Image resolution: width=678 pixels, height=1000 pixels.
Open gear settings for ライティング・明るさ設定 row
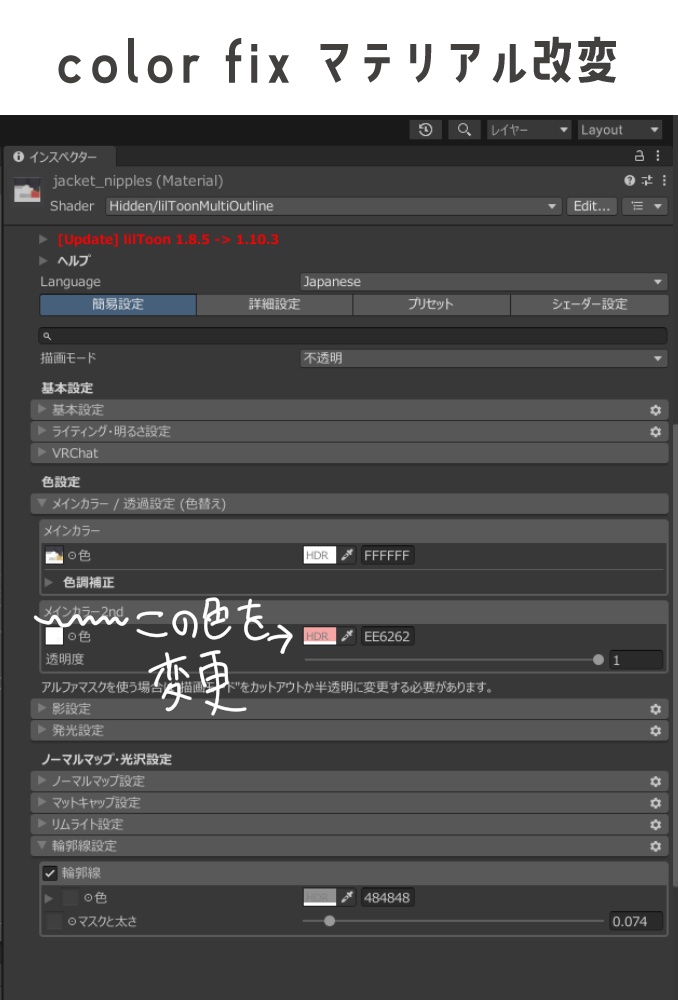click(655, 432)
